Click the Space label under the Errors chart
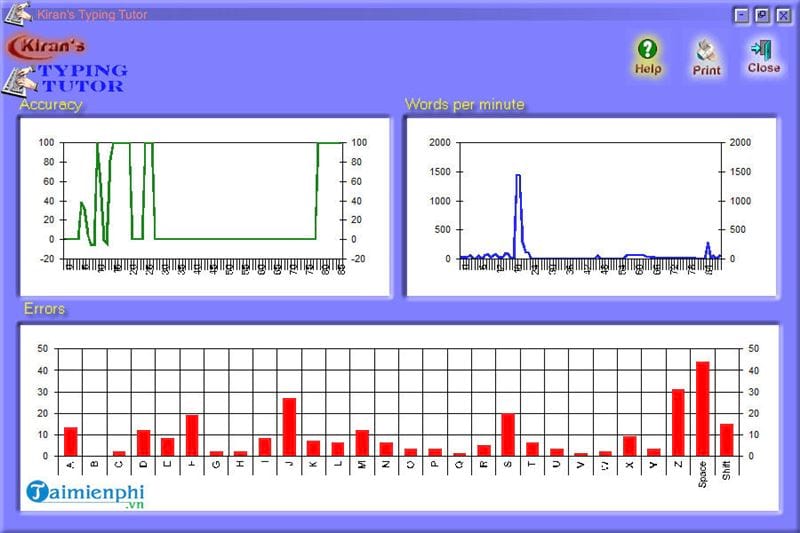 point(703,474)
